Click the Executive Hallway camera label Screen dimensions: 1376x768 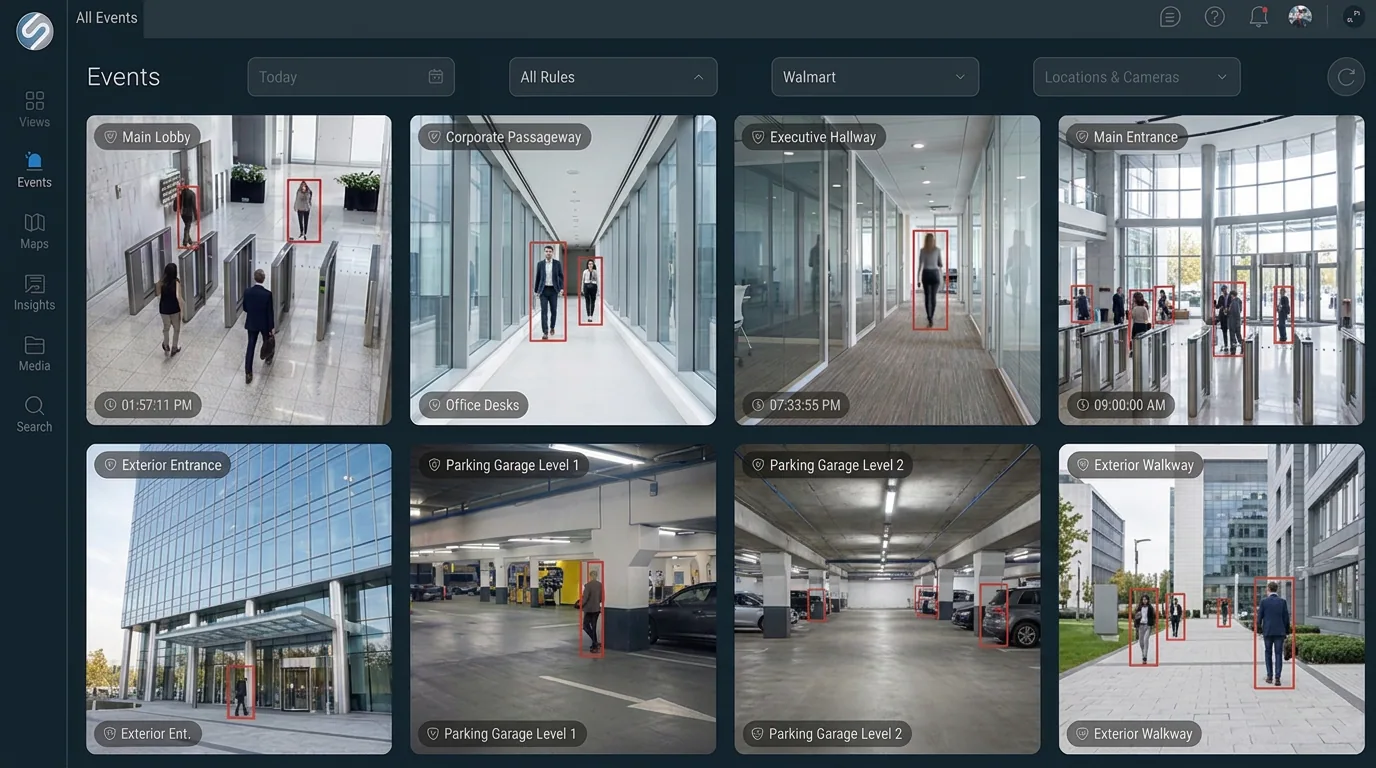[814, 137]
